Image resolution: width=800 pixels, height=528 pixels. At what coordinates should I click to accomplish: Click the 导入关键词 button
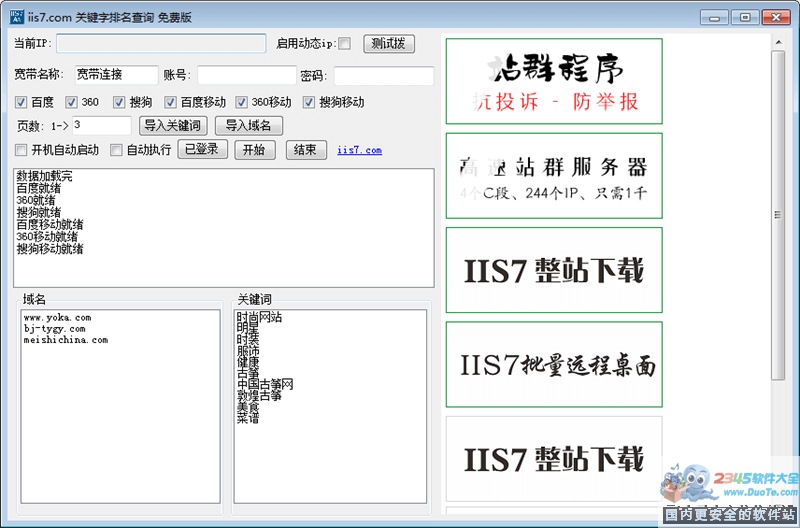[172, 126]
